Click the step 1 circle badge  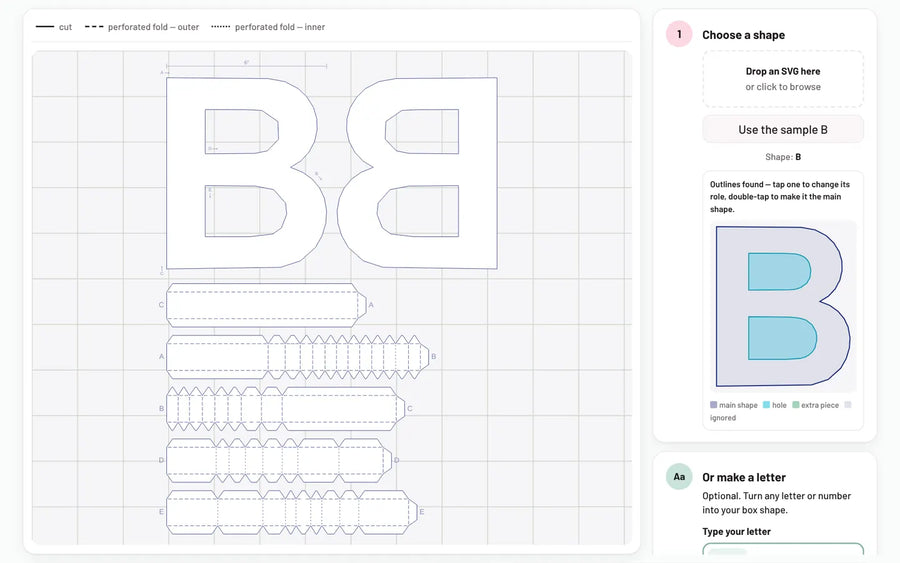679,34
